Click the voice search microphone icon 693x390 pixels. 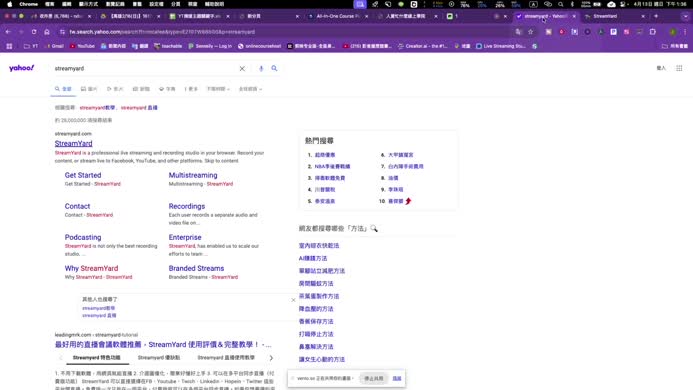tap(261, 69)
